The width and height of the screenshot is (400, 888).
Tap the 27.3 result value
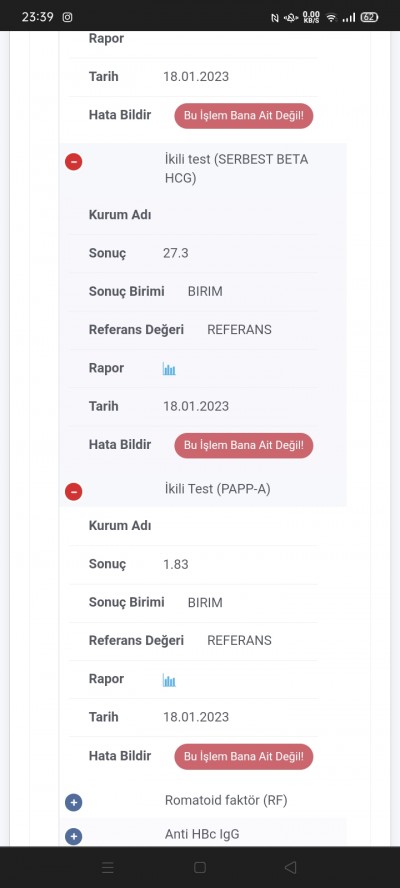176,253
